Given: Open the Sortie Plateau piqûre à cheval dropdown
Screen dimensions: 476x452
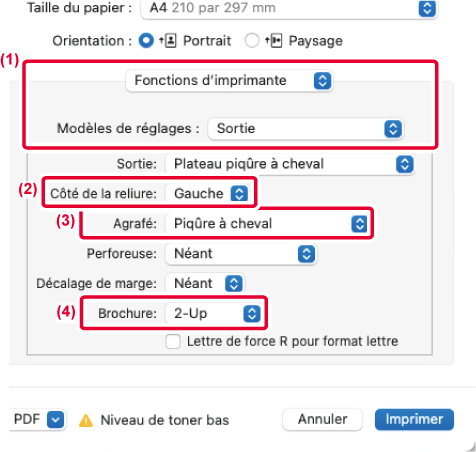Looking at the screenshot, I should click(x=290, y=164).
